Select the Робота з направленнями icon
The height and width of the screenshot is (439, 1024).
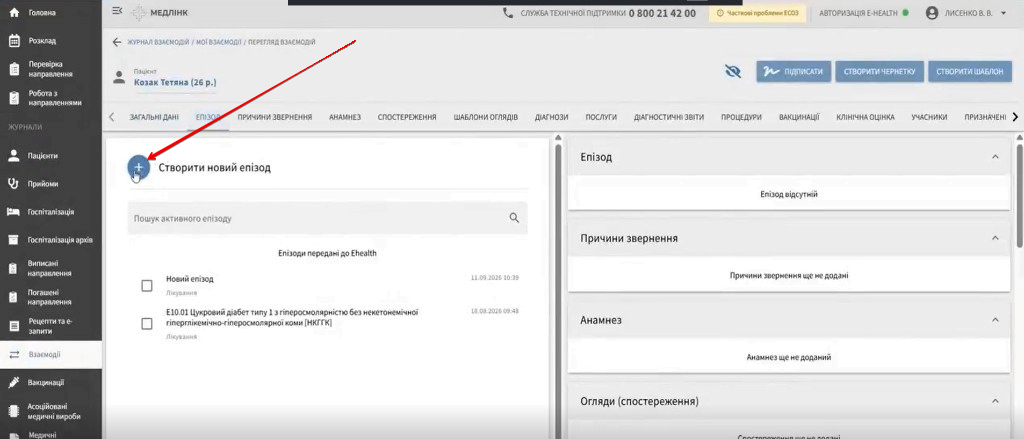tap(14, 98)
